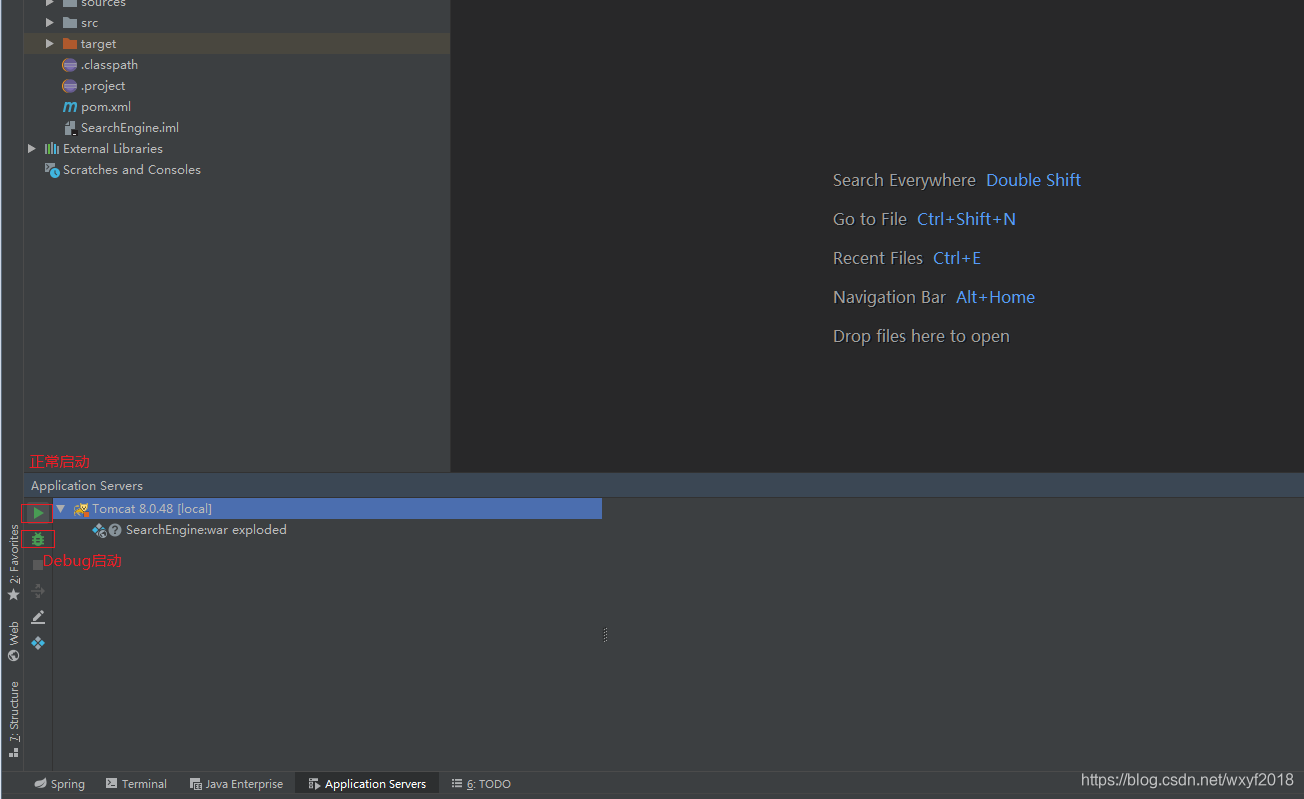Screen dimensions: 1304x799
Task: Click the .classpath file icon
Action: coord(70,65)
